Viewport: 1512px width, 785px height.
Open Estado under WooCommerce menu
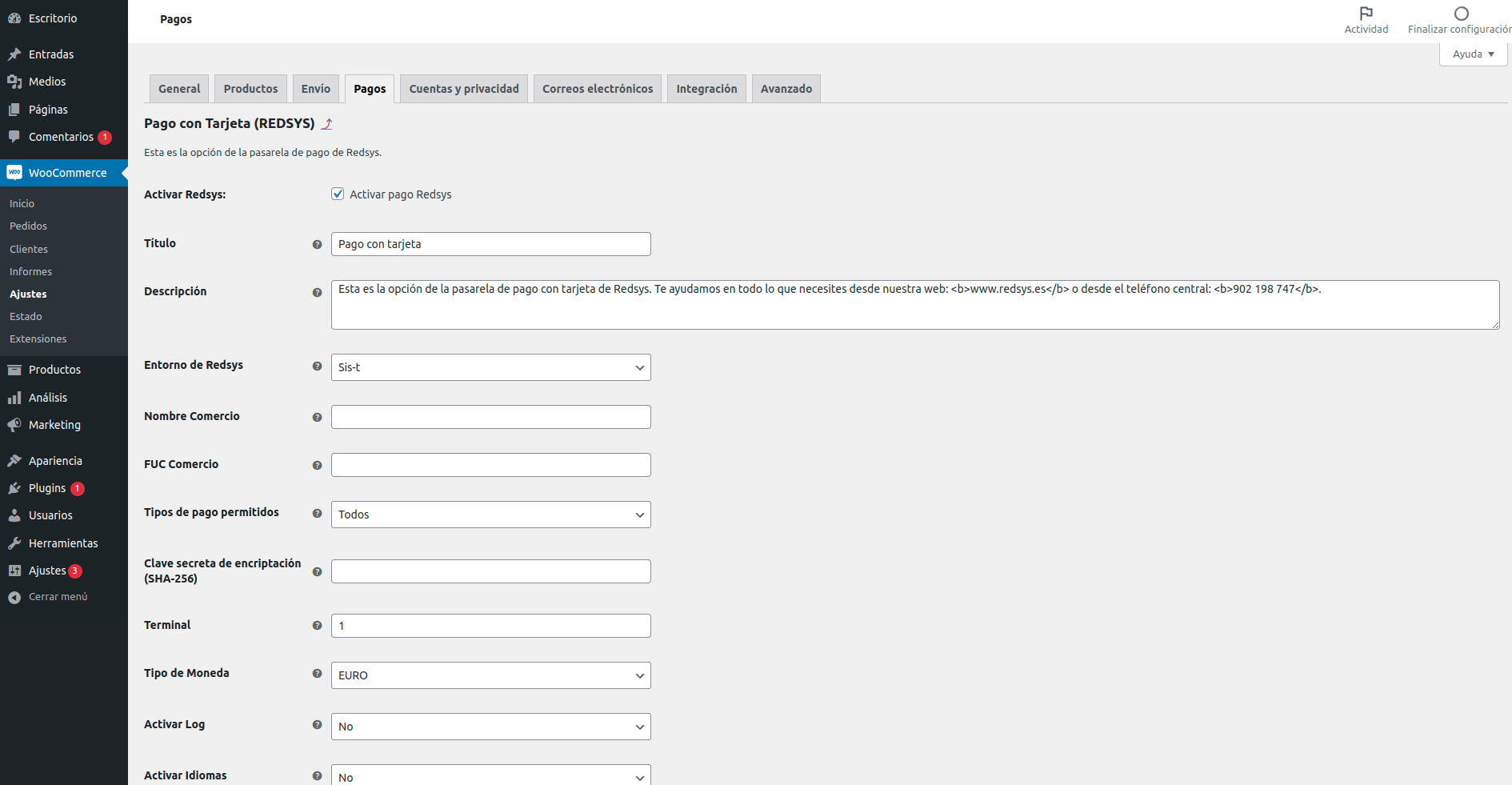tap(26, 317)
